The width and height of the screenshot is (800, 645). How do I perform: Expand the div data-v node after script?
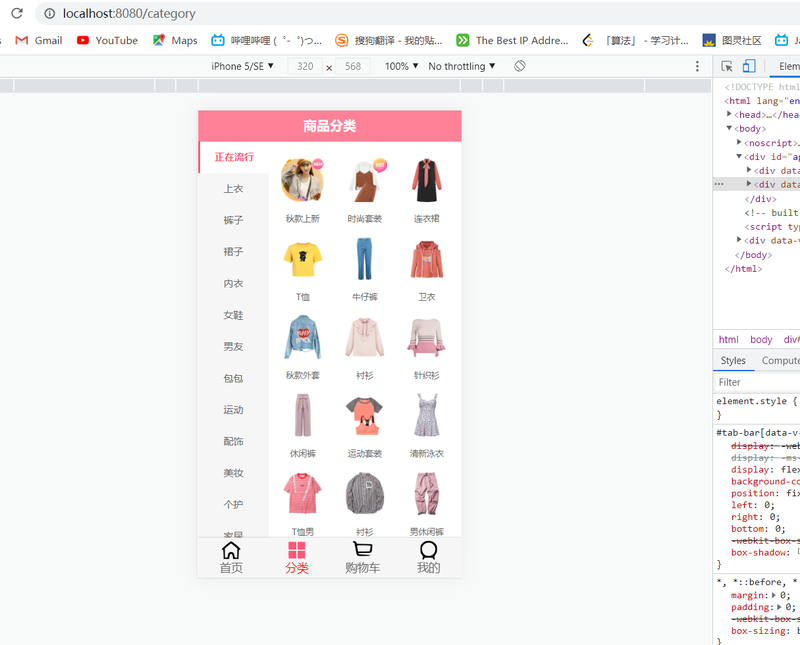739,239
